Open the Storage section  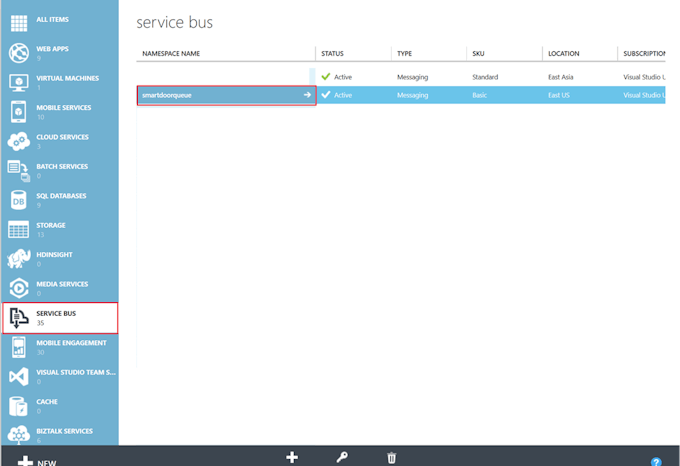(x=60, y=229)
